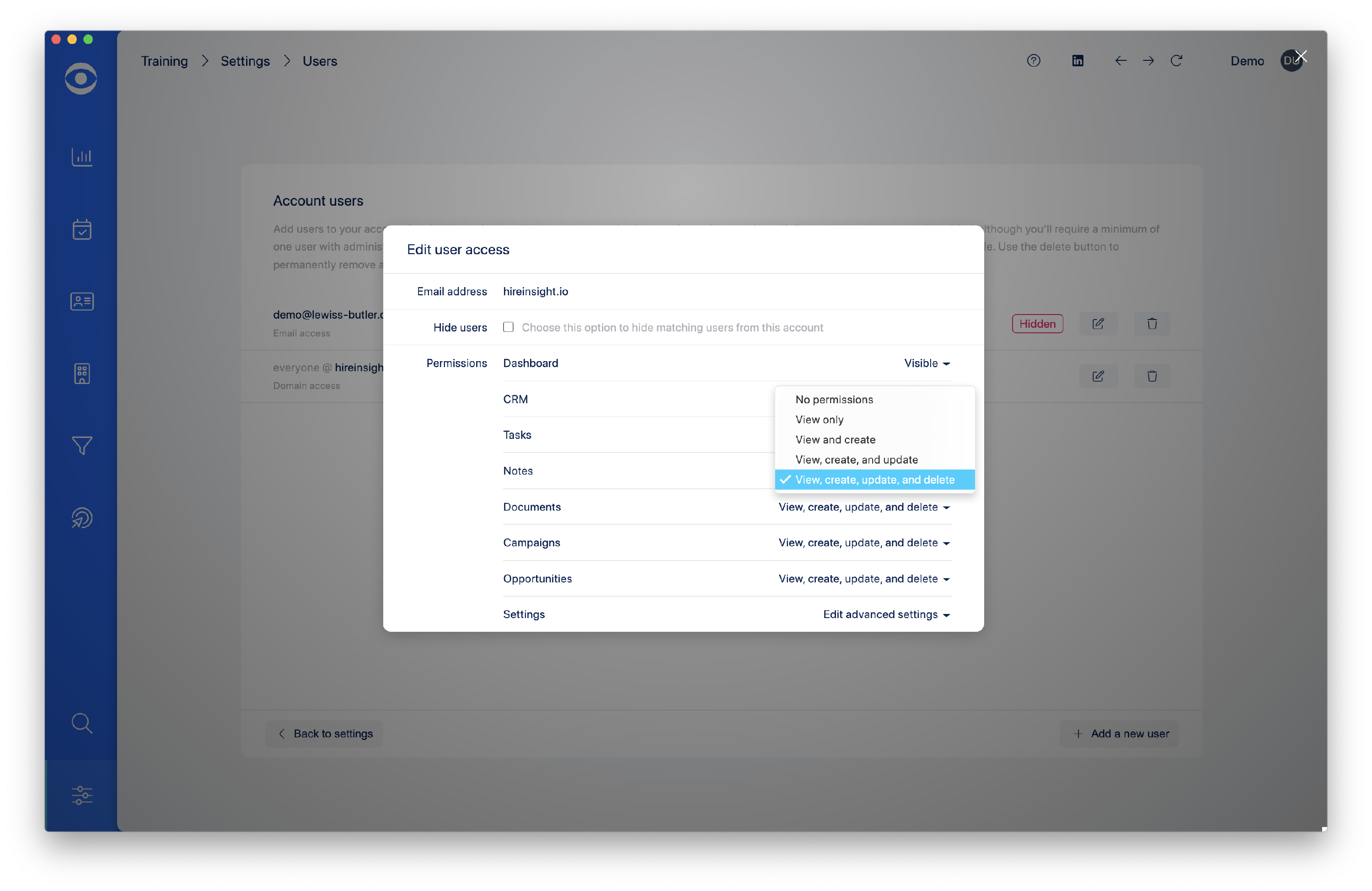1372x891 pixels.
Task: Delete the everyone domain user via trash icon
Action: pyautogui.click(x=1152, y=376)
